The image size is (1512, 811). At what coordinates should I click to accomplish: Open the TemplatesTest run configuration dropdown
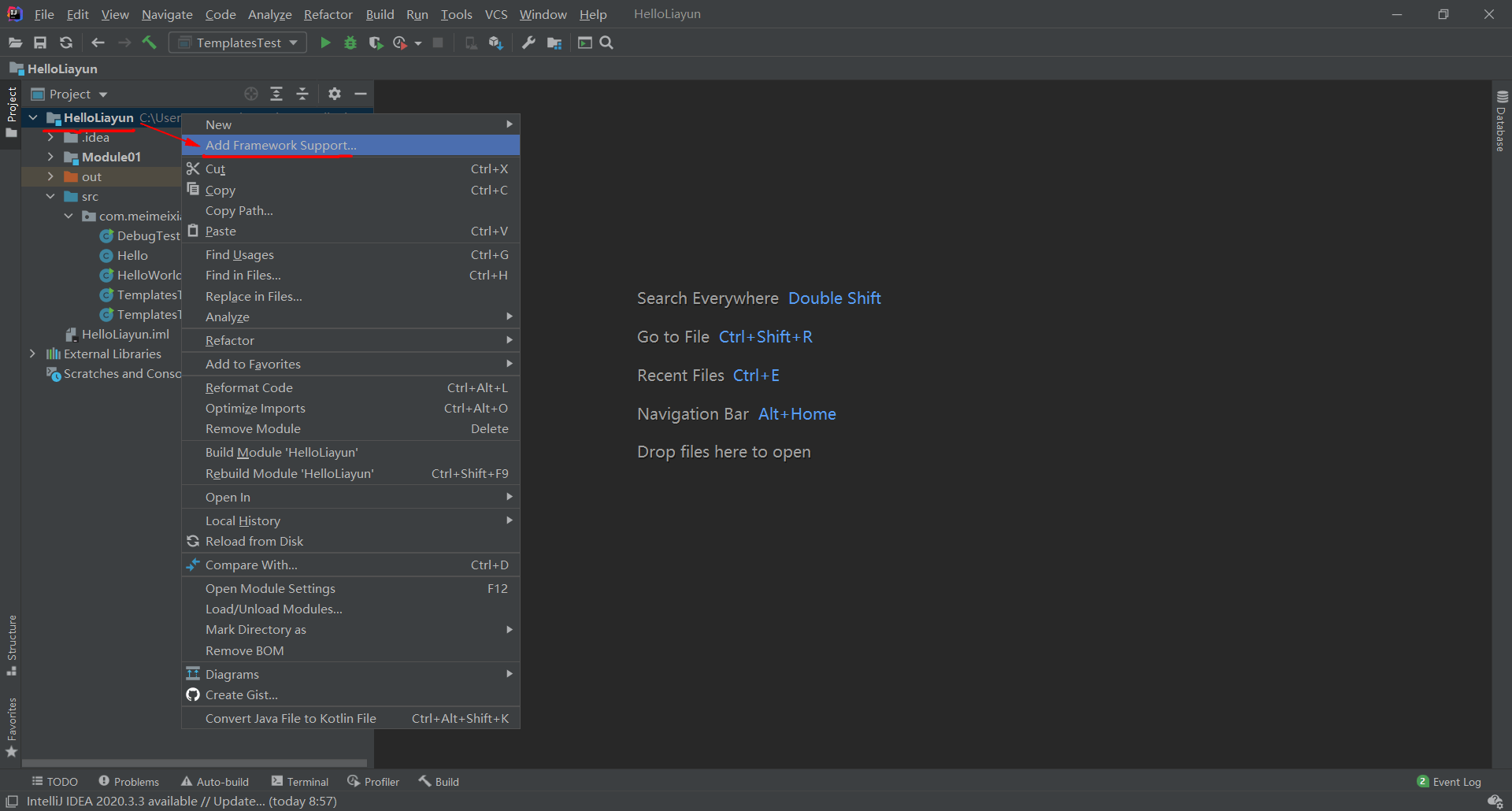[239, 43]
